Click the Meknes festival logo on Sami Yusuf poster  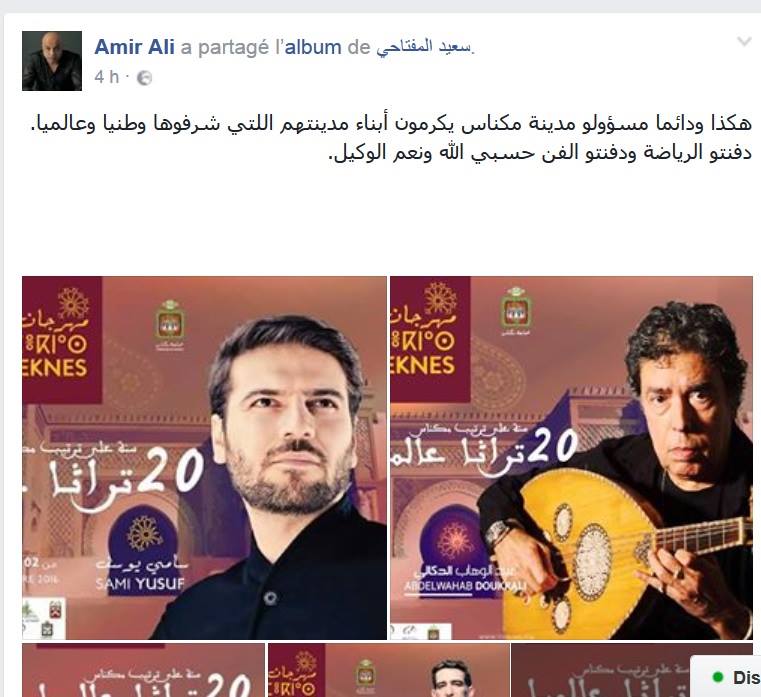click(x=62, y=340)
